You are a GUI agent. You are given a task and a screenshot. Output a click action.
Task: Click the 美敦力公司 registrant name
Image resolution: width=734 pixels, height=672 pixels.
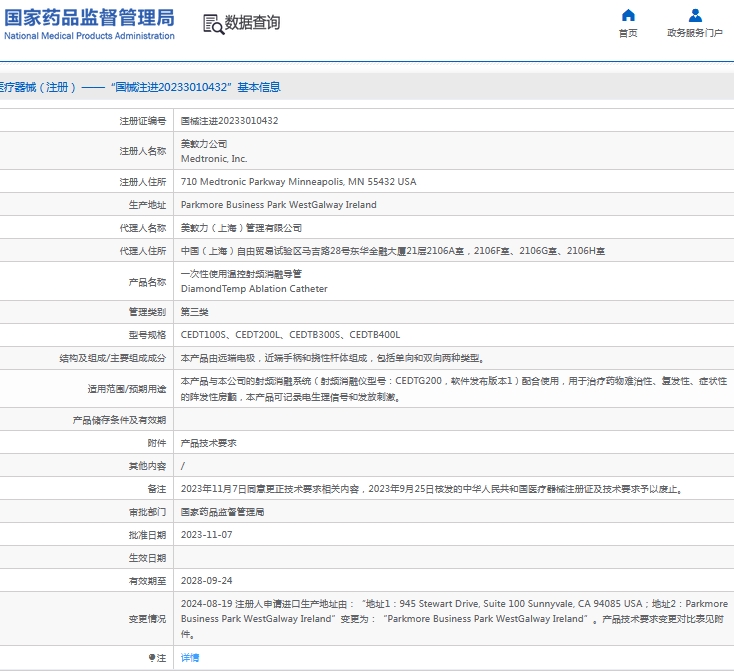pyautogui.click(x=204, y=144)
